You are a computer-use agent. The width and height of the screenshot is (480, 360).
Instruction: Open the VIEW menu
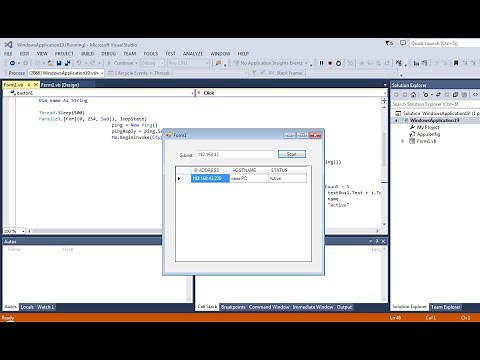(42, 54)
